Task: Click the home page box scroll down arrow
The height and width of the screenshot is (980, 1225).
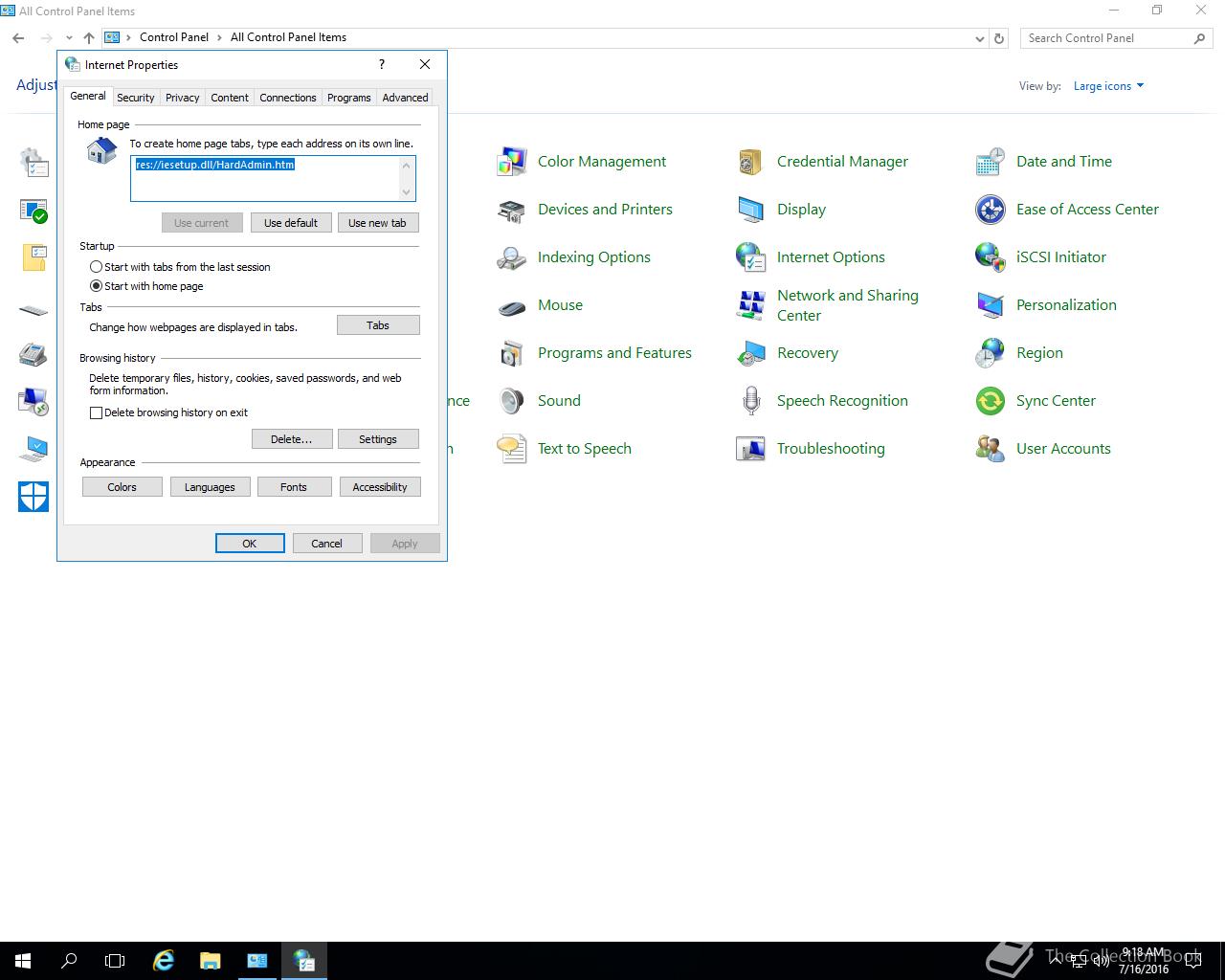Action: point(407,192)
